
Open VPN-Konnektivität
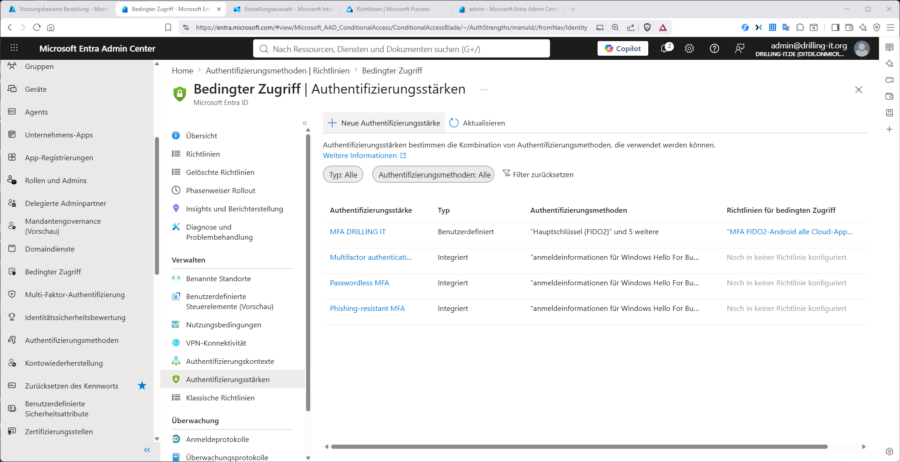tap(216, 343)
